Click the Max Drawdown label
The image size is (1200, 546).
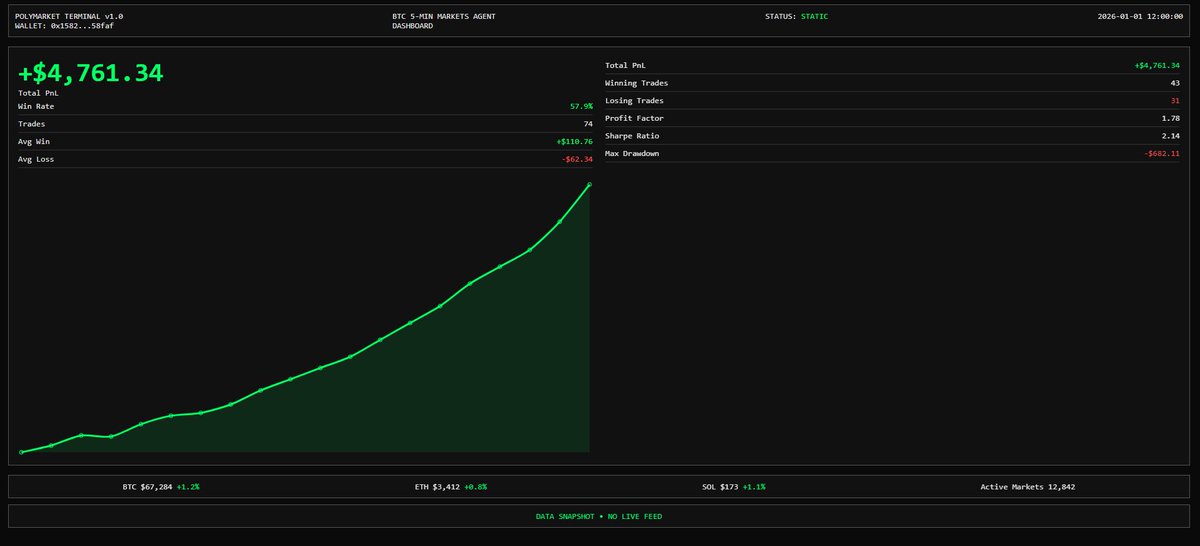pyautogui.click(x=632, y=154)
